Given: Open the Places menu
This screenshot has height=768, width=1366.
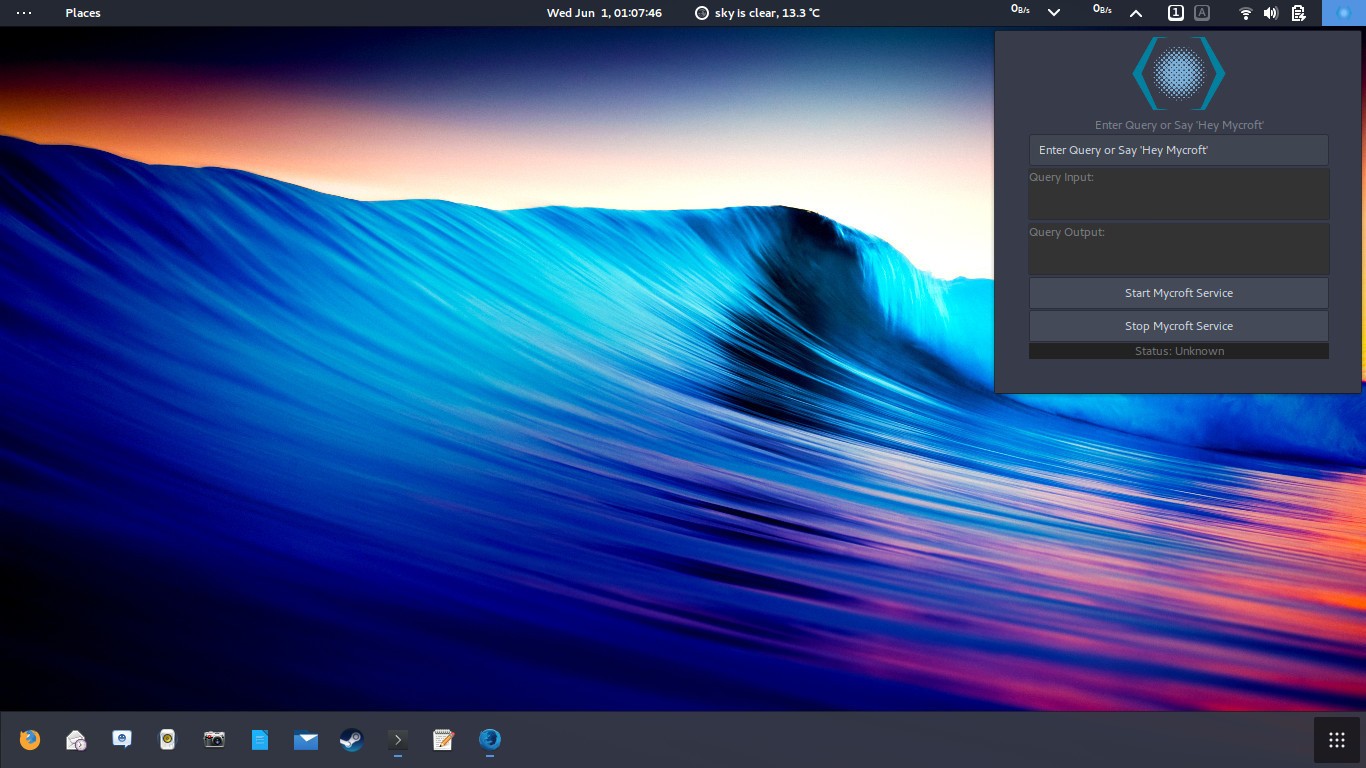Looking at the screenshot, I should (83, 13).
